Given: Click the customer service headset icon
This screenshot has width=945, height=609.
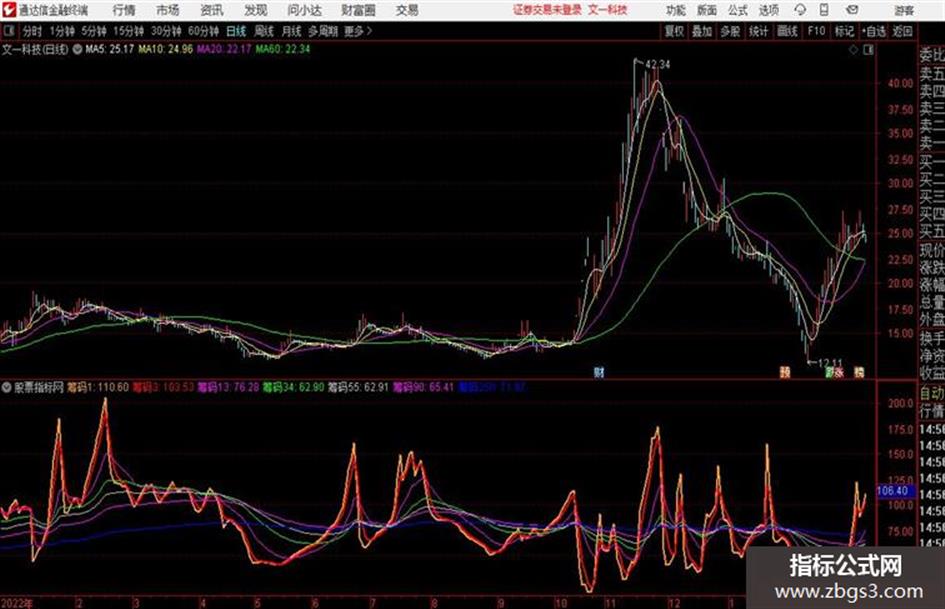Looking at the screenshot, I should click(x=800, y=10).
